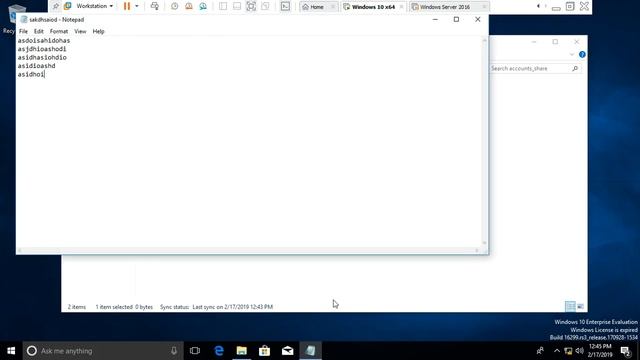Click the text line 'asjdhioashodi'

42,49
